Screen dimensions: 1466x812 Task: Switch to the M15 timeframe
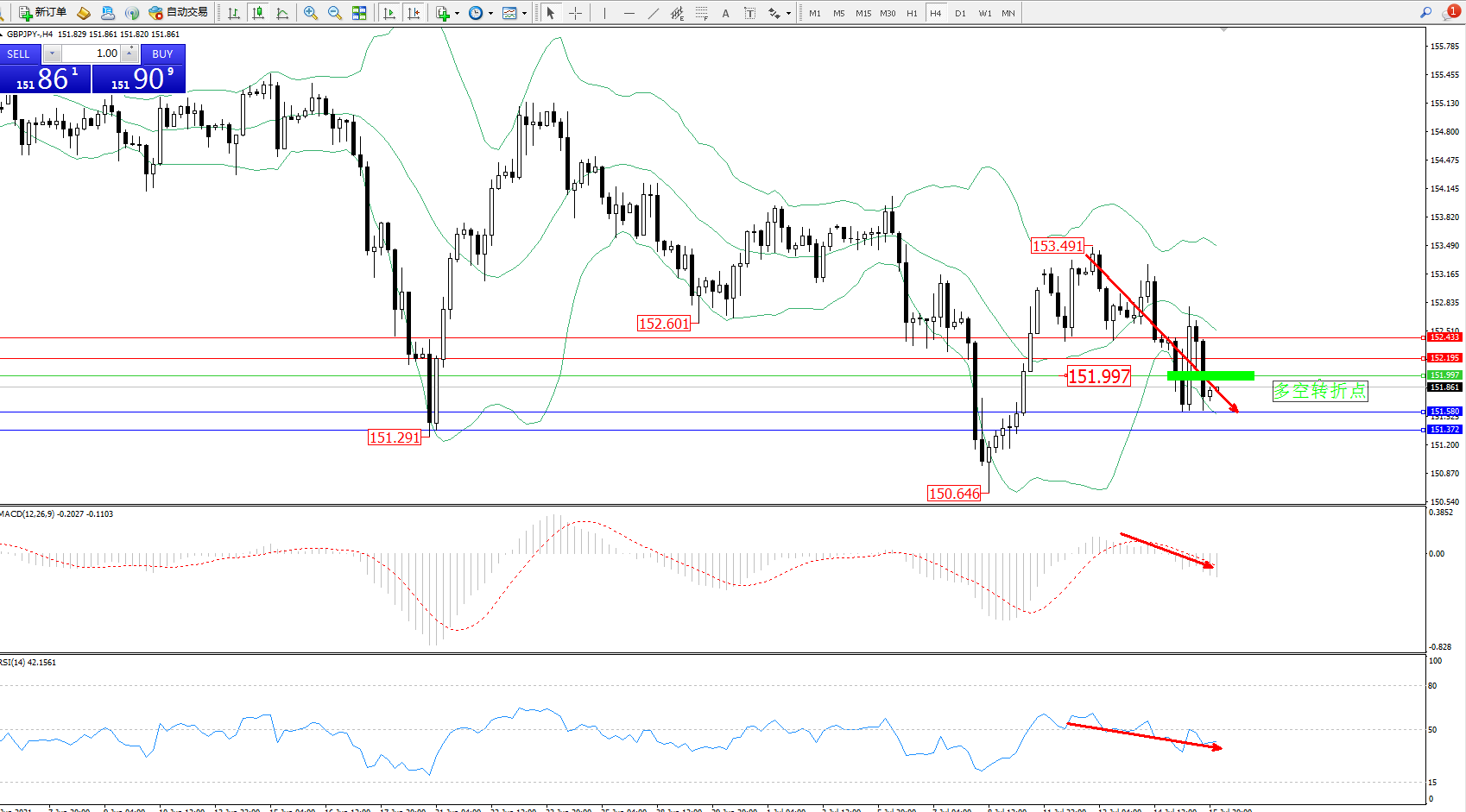tap(863, 13)
